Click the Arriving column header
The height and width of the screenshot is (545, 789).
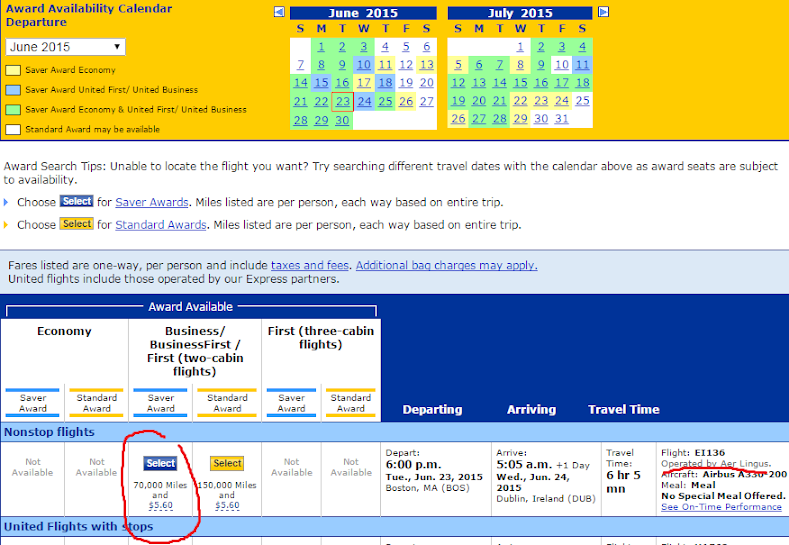click(x=531, y=410)
